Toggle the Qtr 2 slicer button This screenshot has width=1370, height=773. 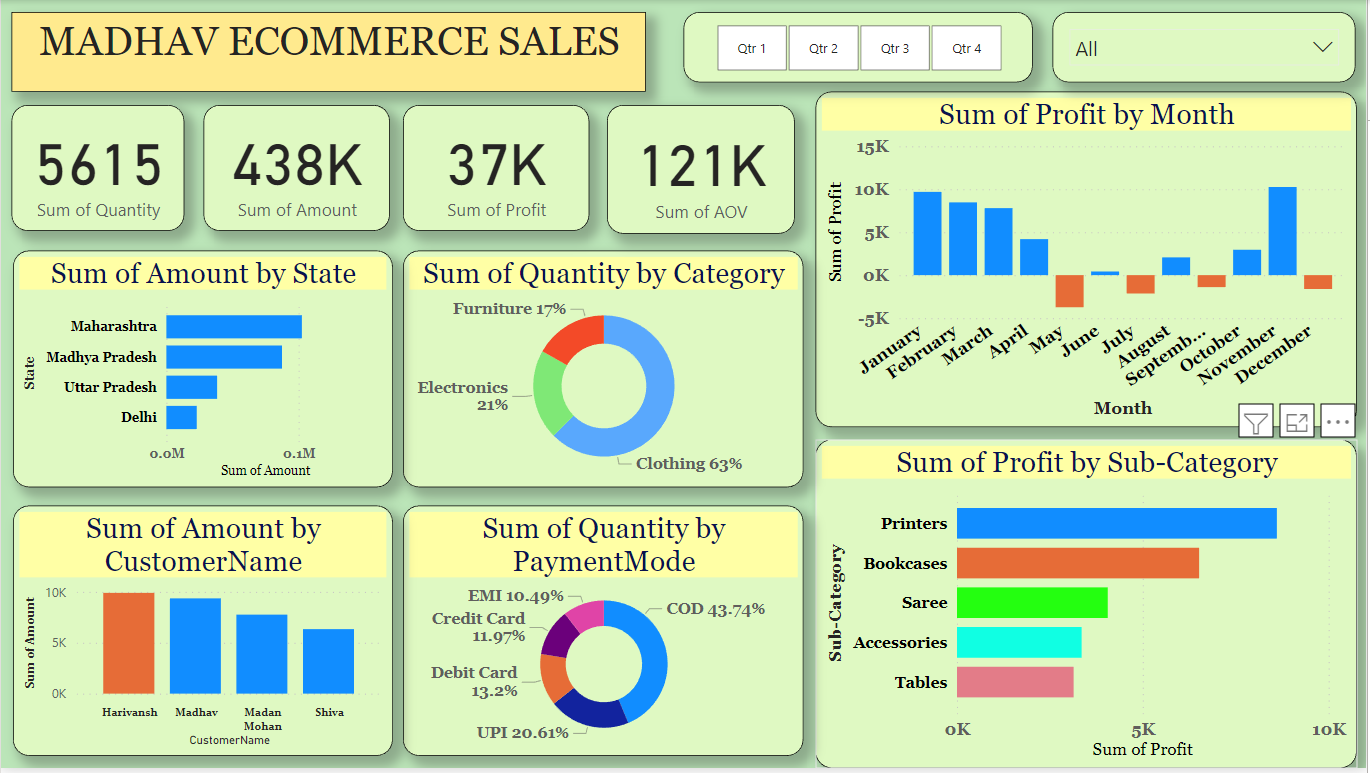point(823,48)
